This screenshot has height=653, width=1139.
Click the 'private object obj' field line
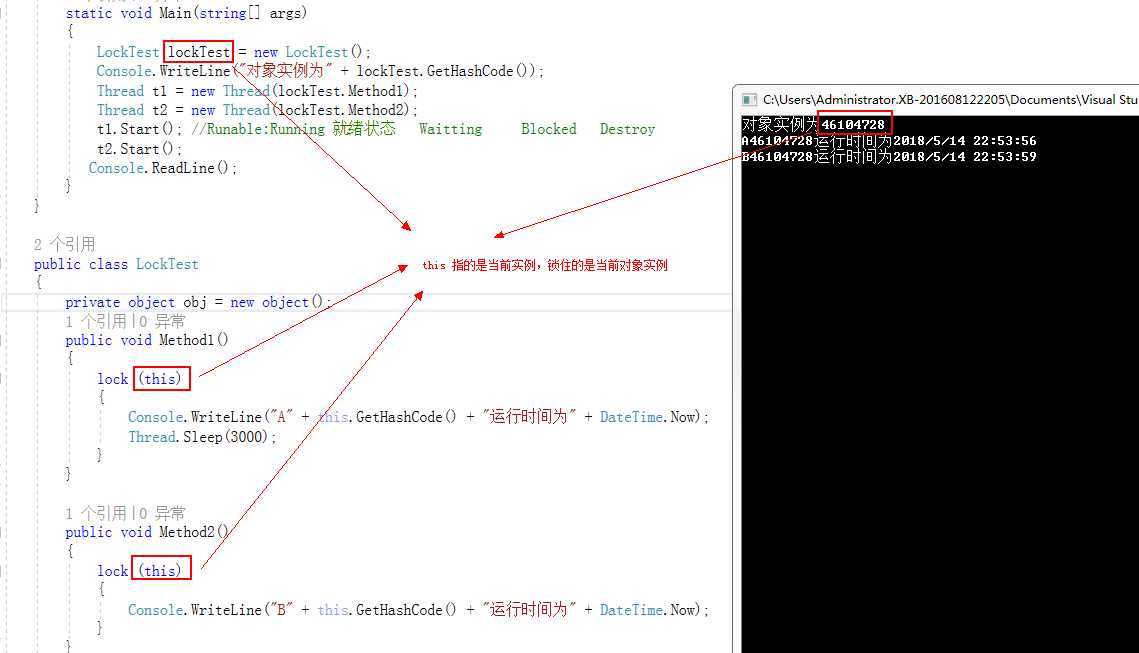tap(198, 302)
